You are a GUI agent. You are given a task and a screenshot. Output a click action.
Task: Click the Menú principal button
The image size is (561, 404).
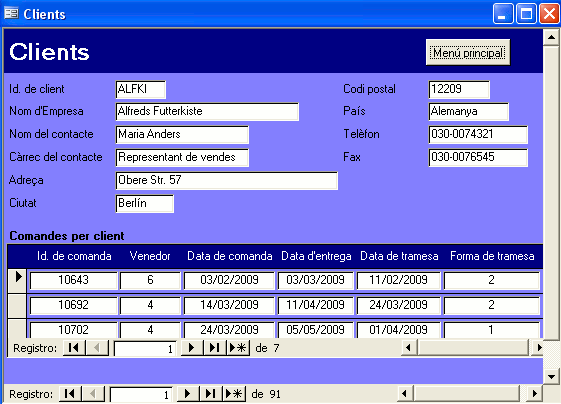pyautogui.click(x=468, y=53)
